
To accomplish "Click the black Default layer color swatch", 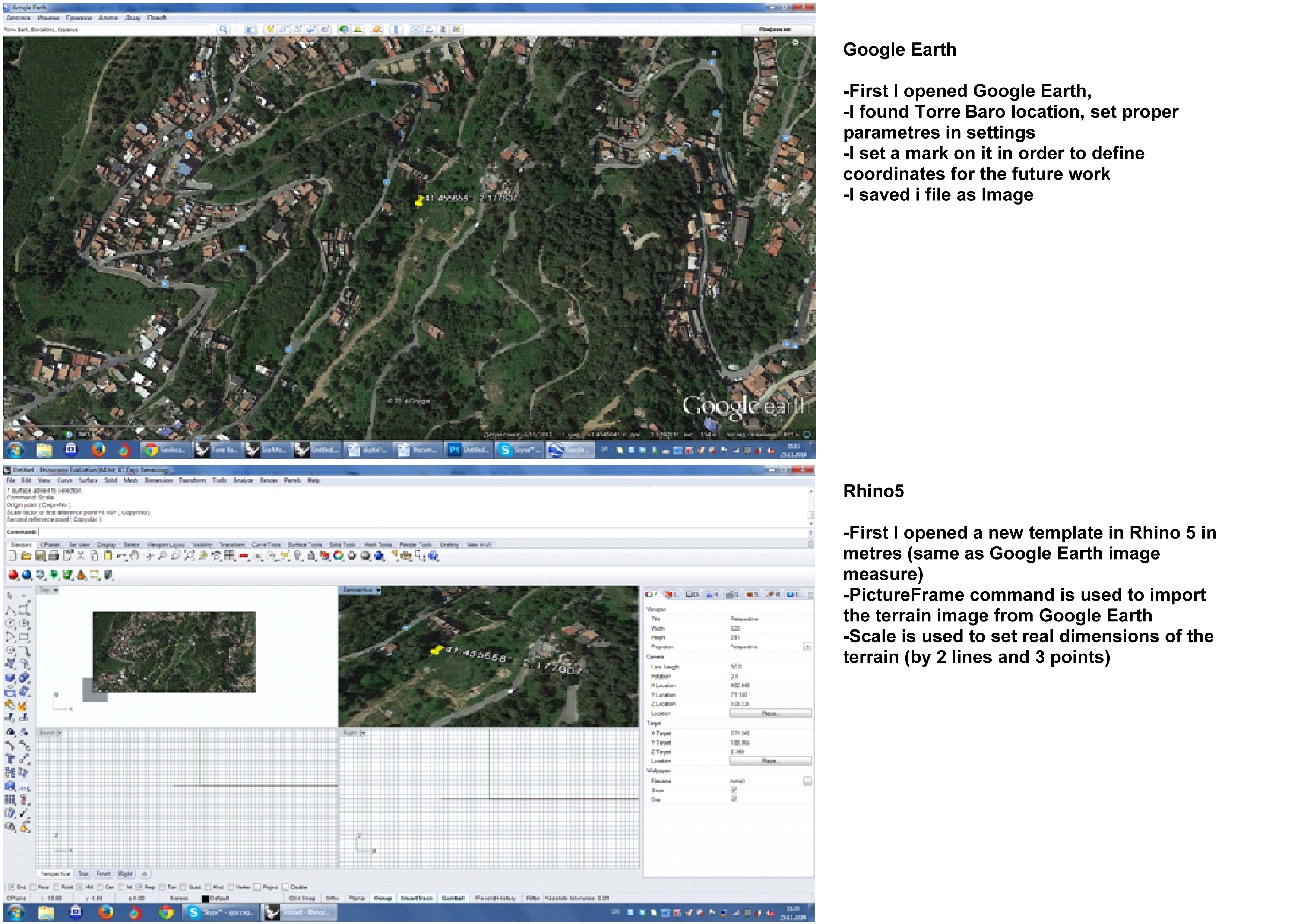I will [x=206, y=898].
